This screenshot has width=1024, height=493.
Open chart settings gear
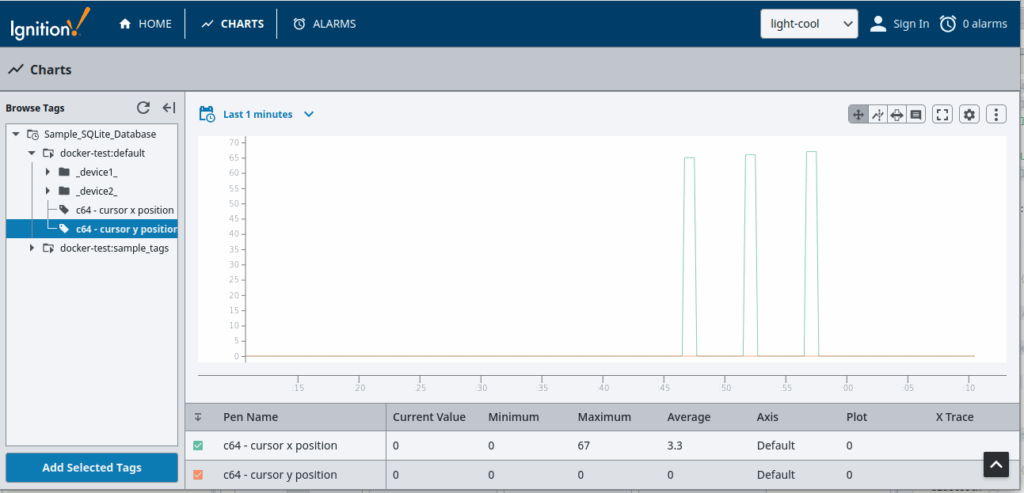pos(969,115)
